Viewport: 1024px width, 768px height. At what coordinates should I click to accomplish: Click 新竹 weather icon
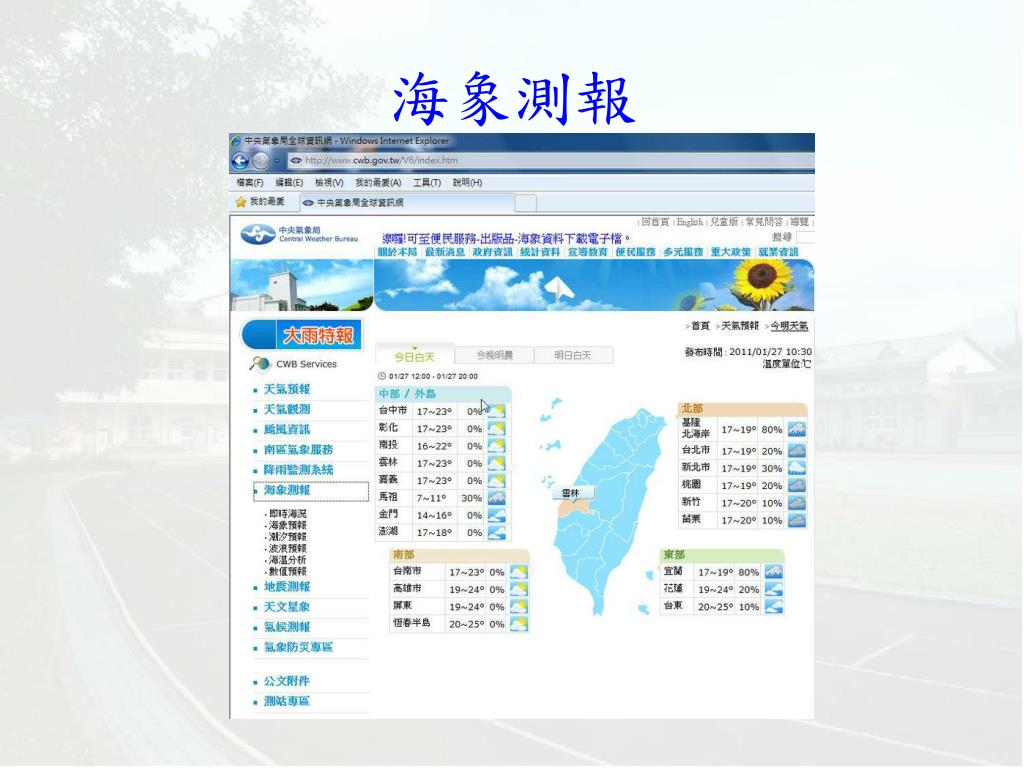pos(797,503)
